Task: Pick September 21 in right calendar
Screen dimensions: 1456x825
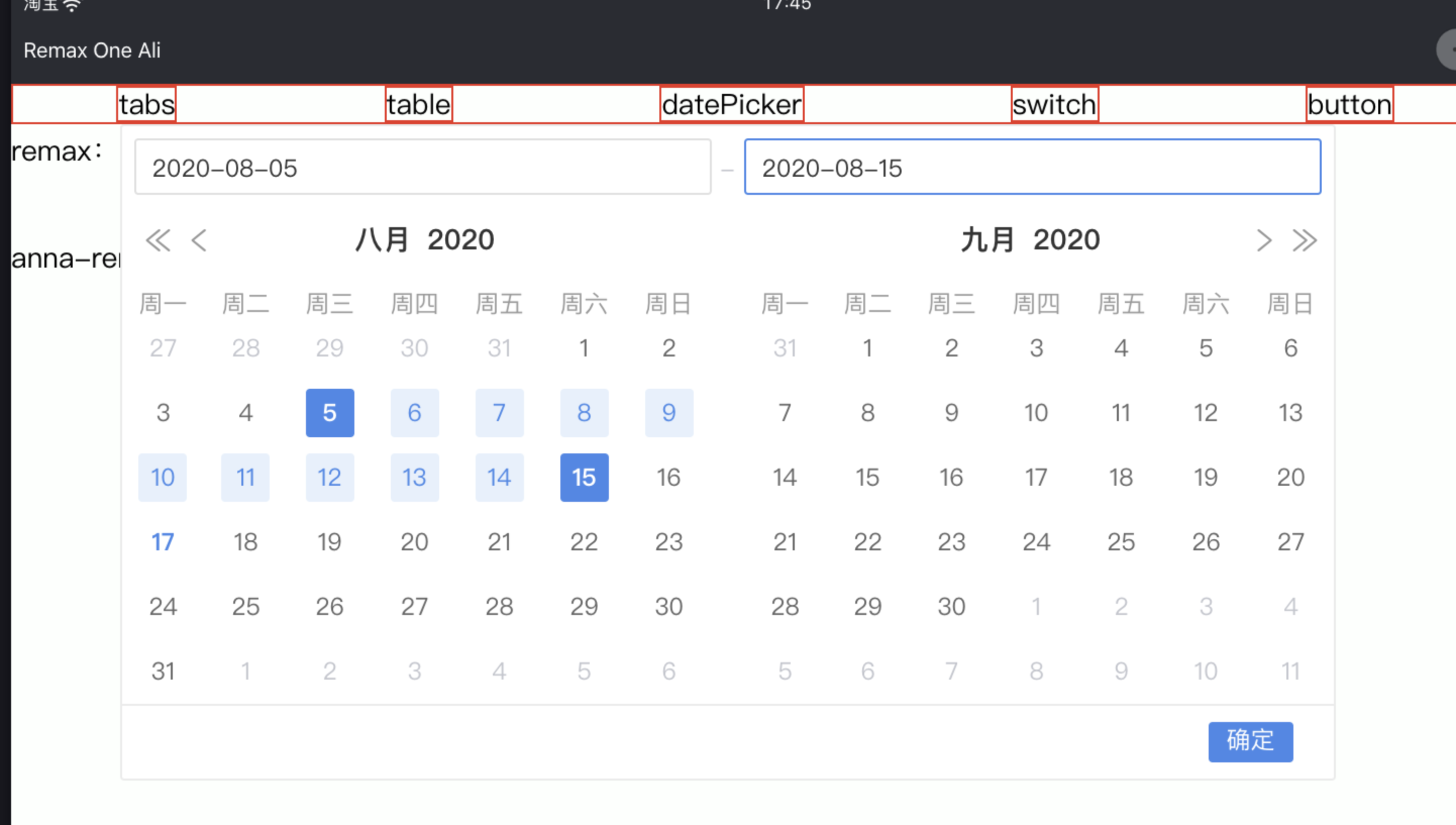Action: point(785,542)
